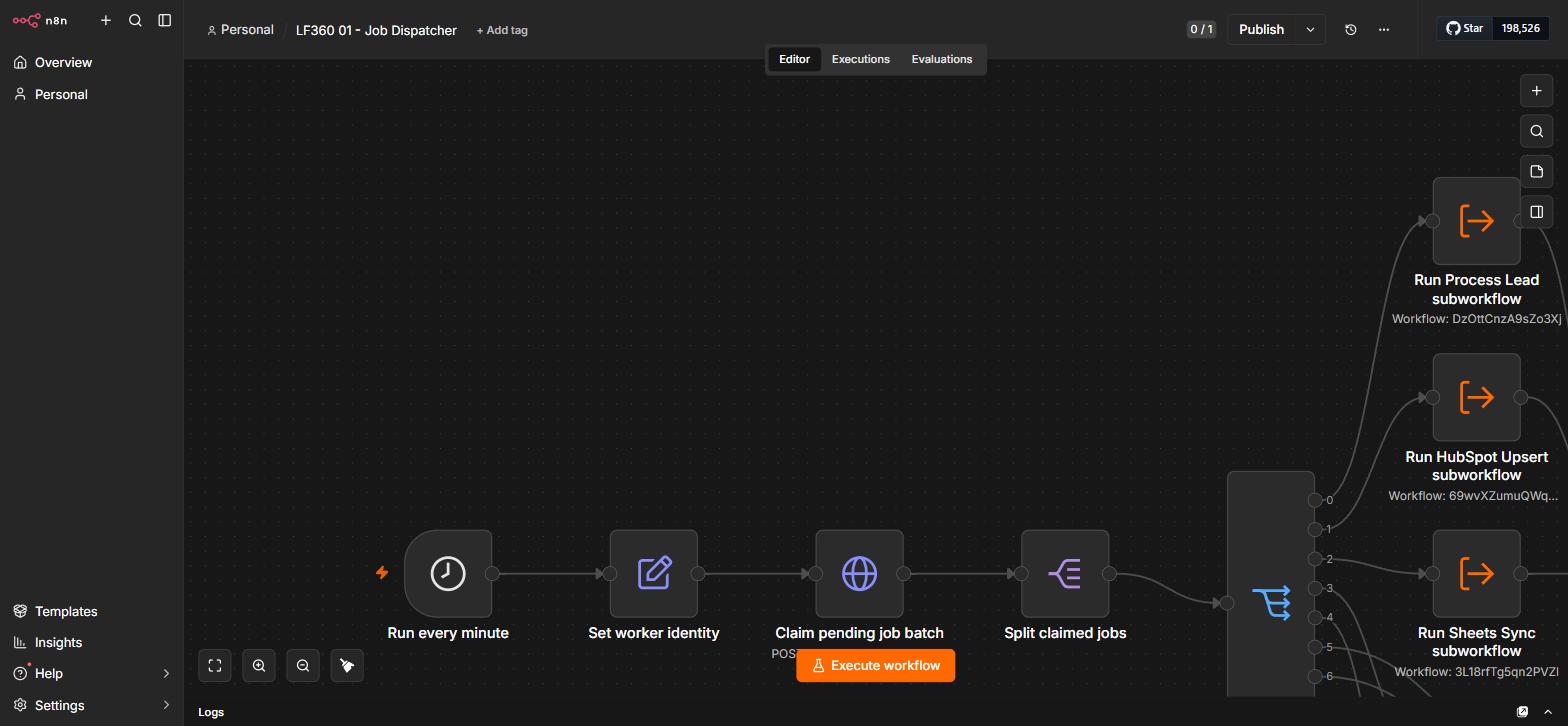Select the Split claimed jobs node

[x=1065, y=574]
